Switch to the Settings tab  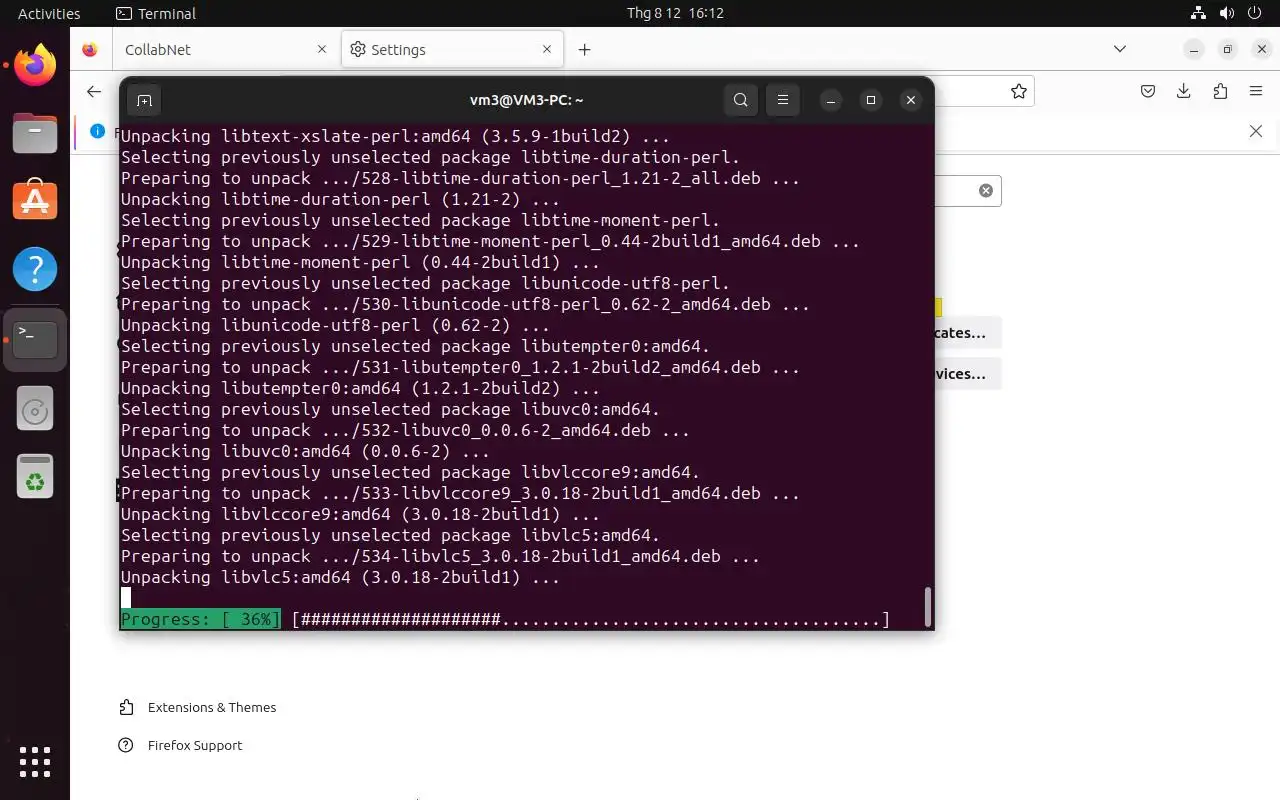(x=452, y=49)
